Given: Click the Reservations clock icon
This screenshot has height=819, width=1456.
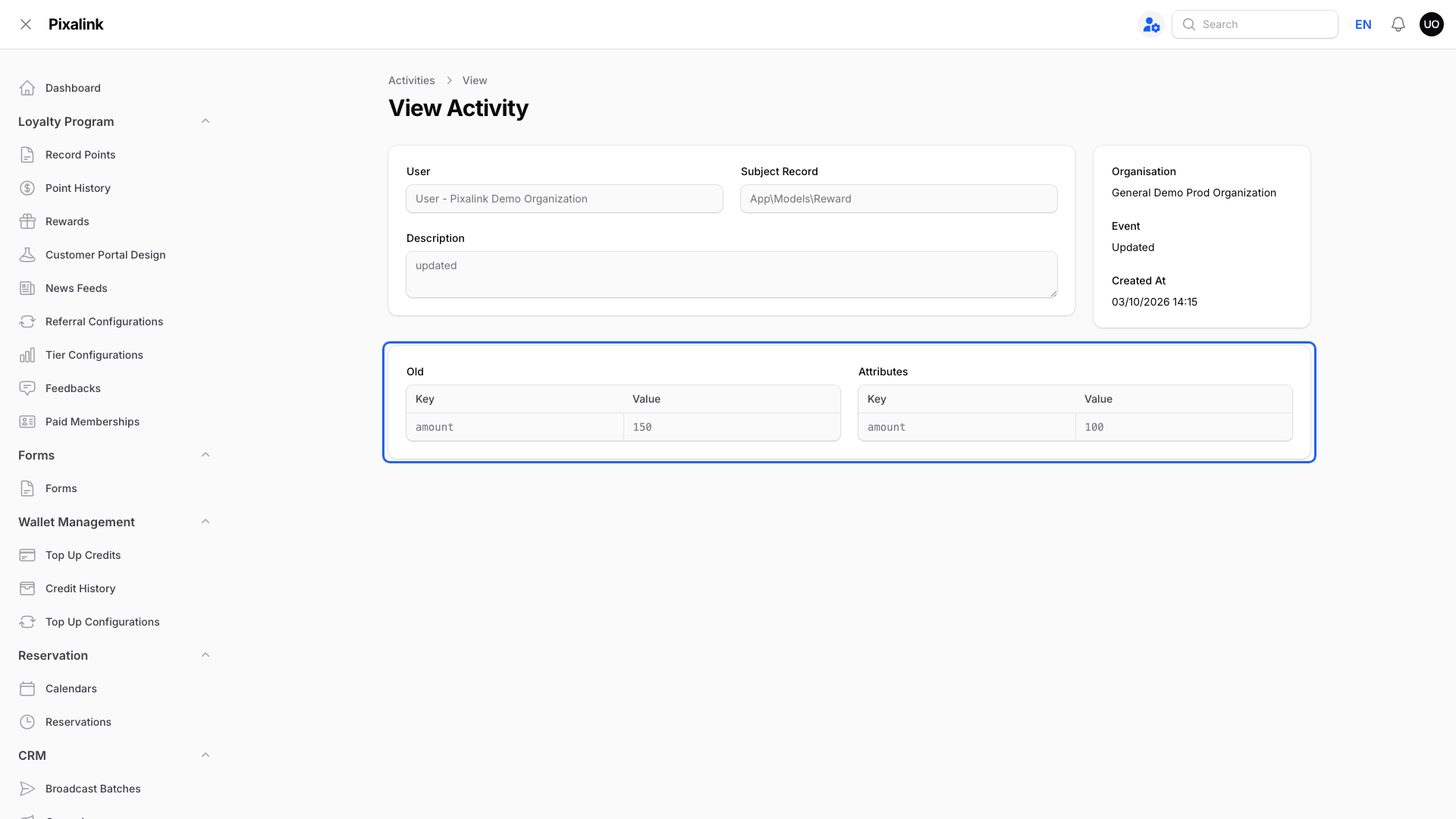Looking at the screenshot, I should 27,722.
